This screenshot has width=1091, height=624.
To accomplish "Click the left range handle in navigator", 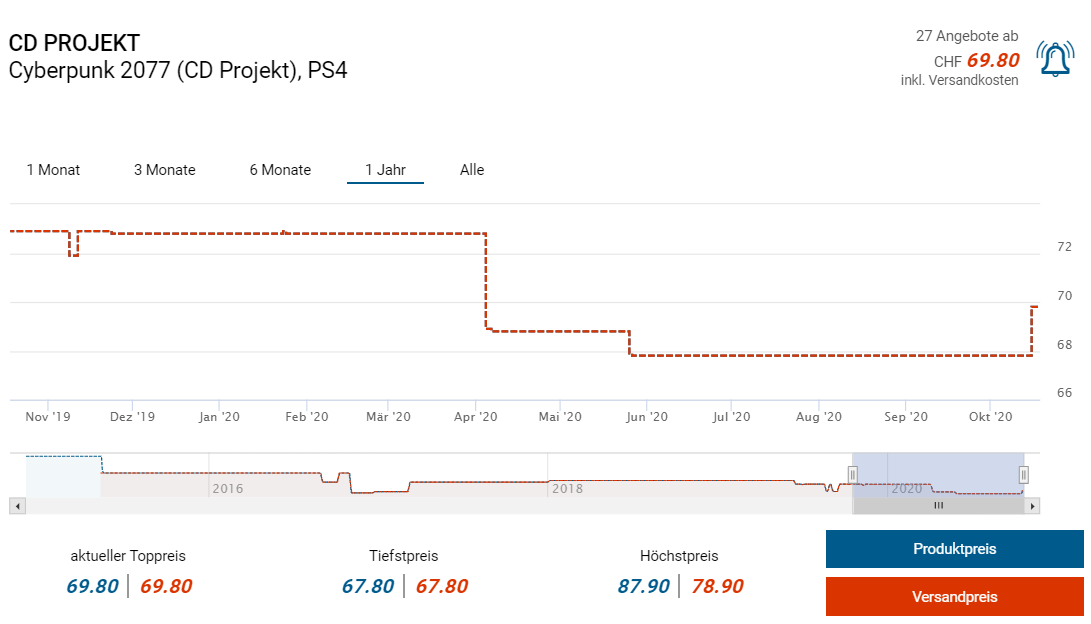I will (853, 474).
